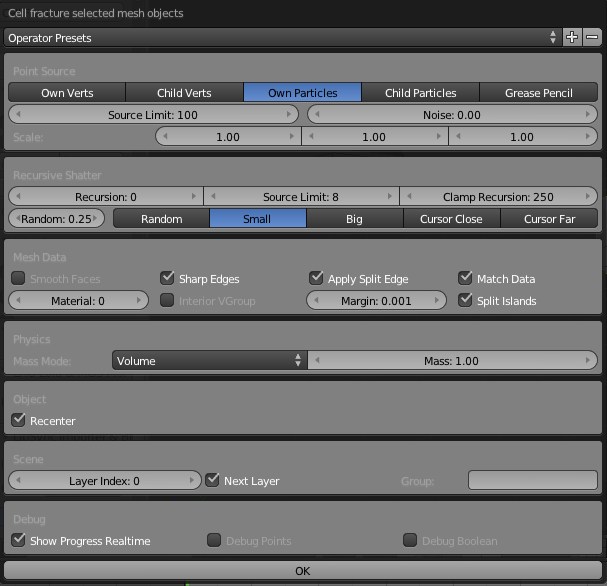Uncheck Sharp Edges option
This screenshot has height=586, width=607.
167,279
